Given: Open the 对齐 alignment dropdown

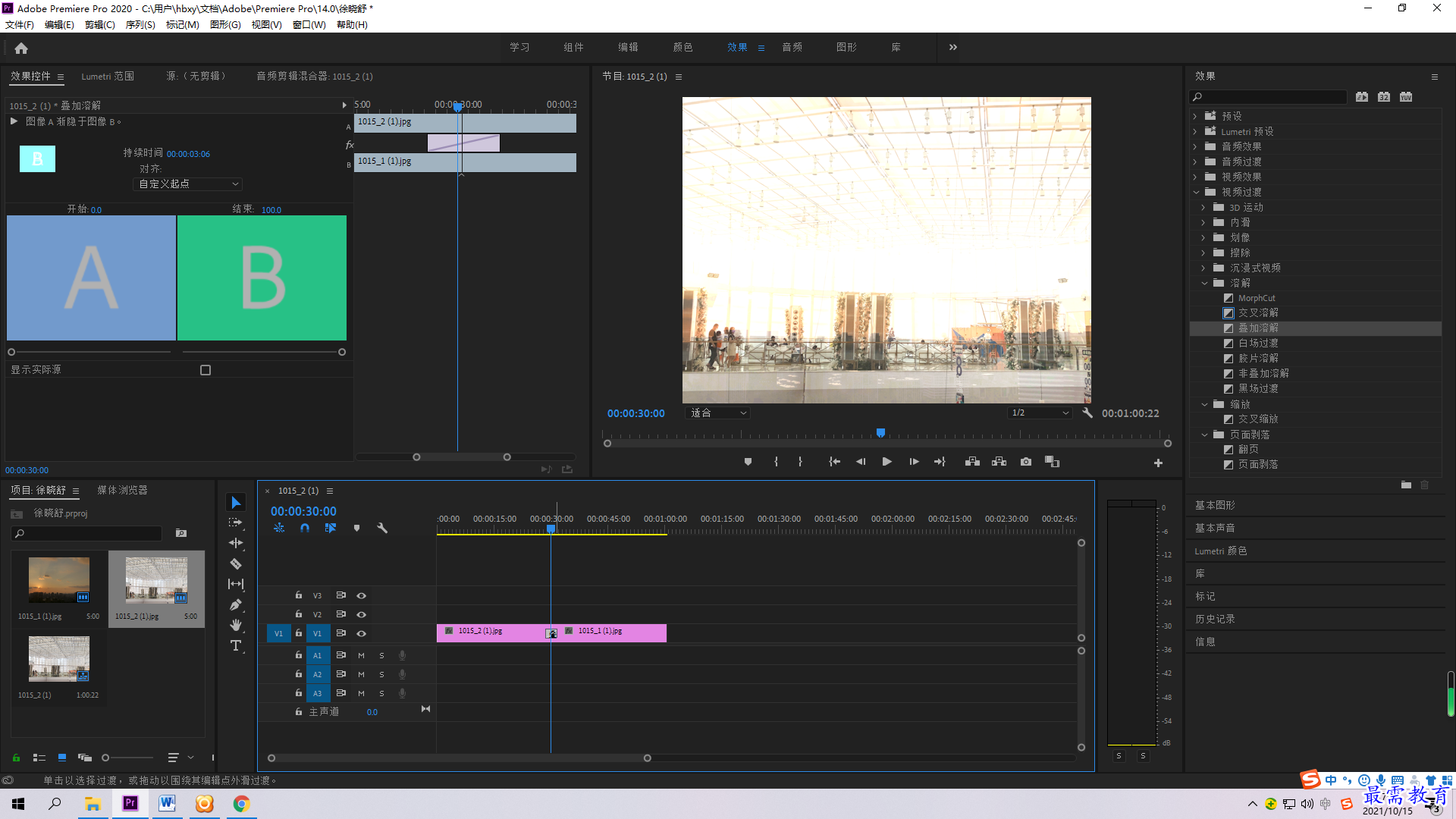Looking at the screenshot, I should click(188, 184).
